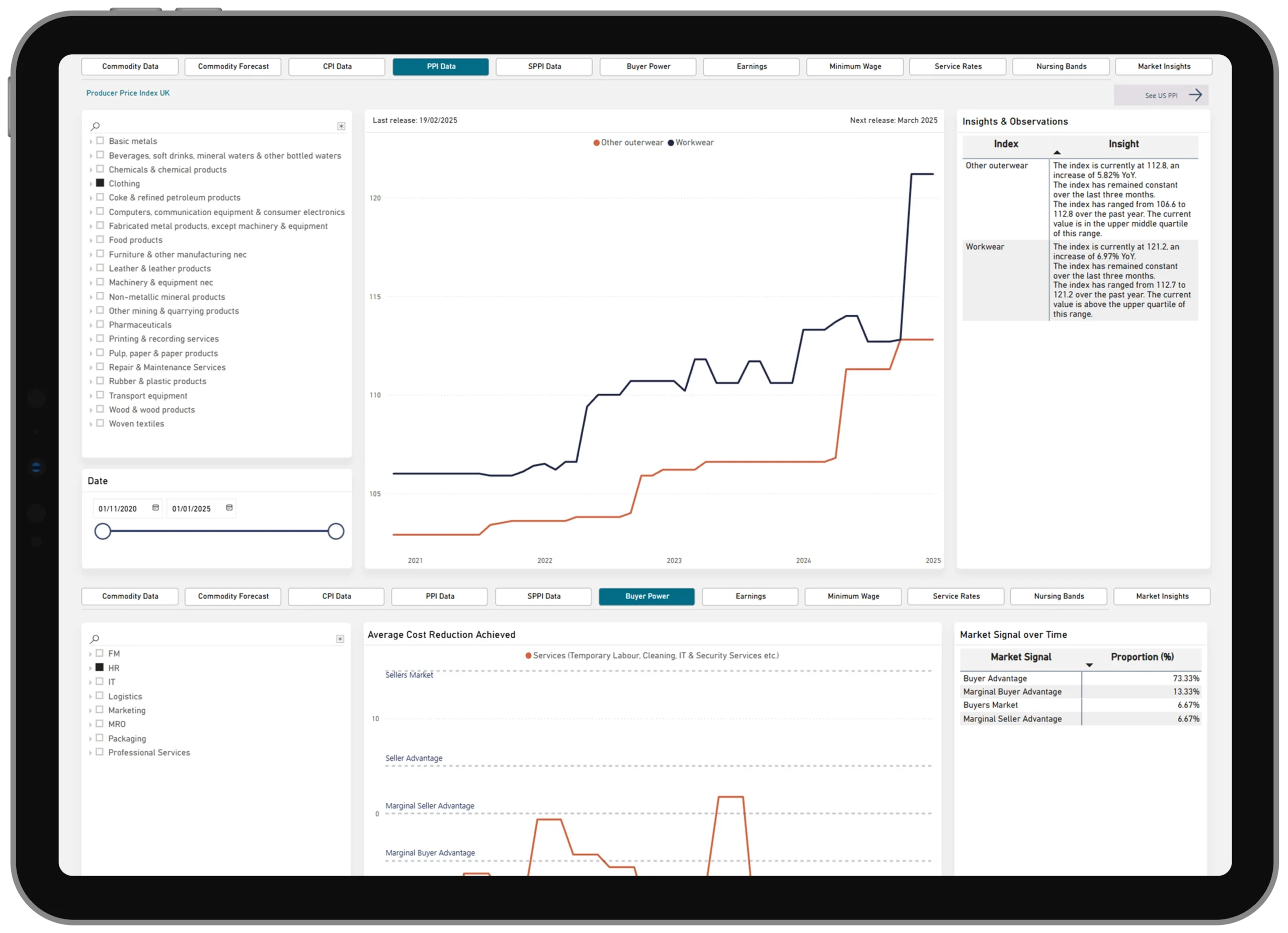Click the Workwear legend marker
Viewport: 1288px width, 933px height.
(x=671, y=143)
